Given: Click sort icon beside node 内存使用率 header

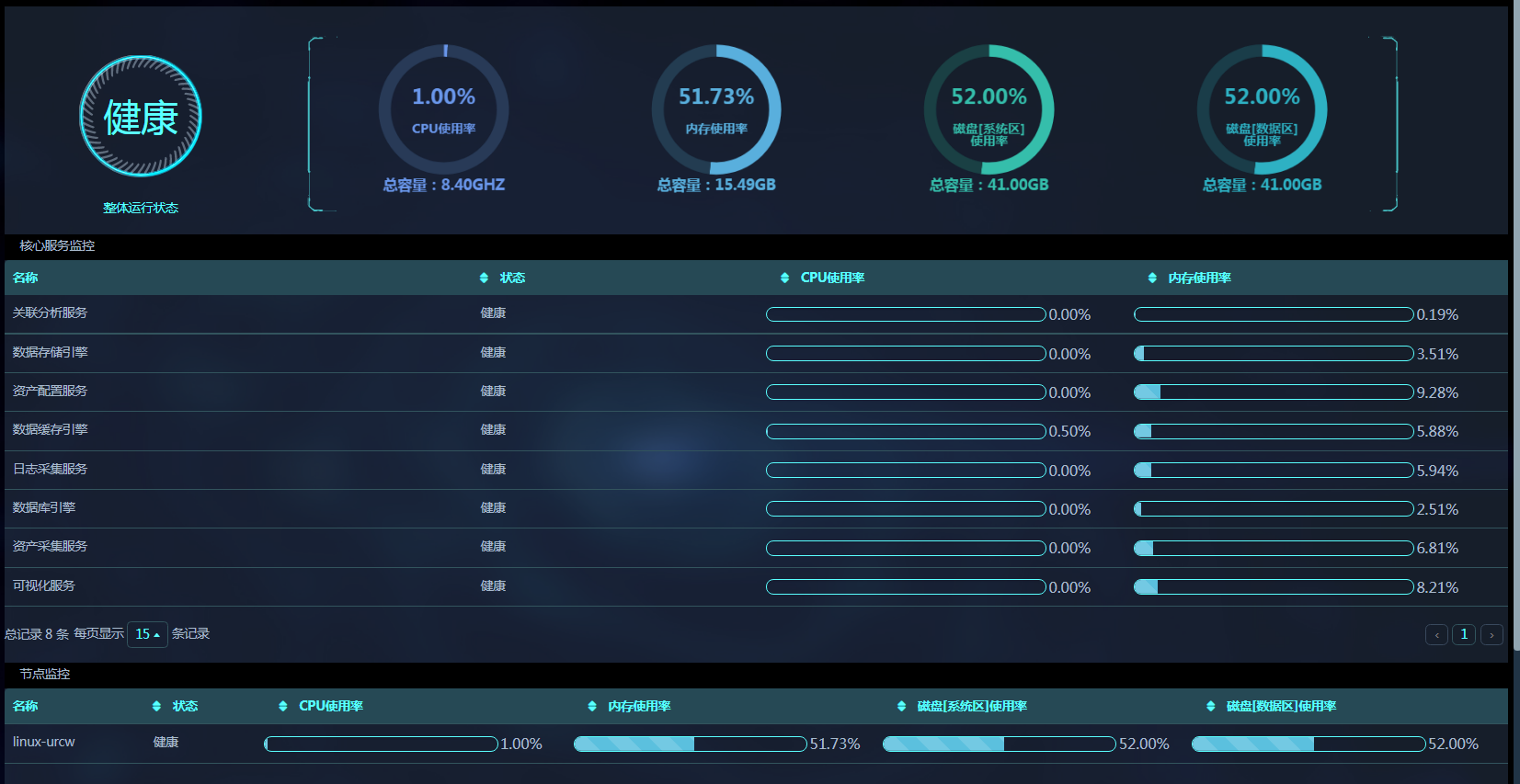Looking at the screenshot, I should 591,706.
